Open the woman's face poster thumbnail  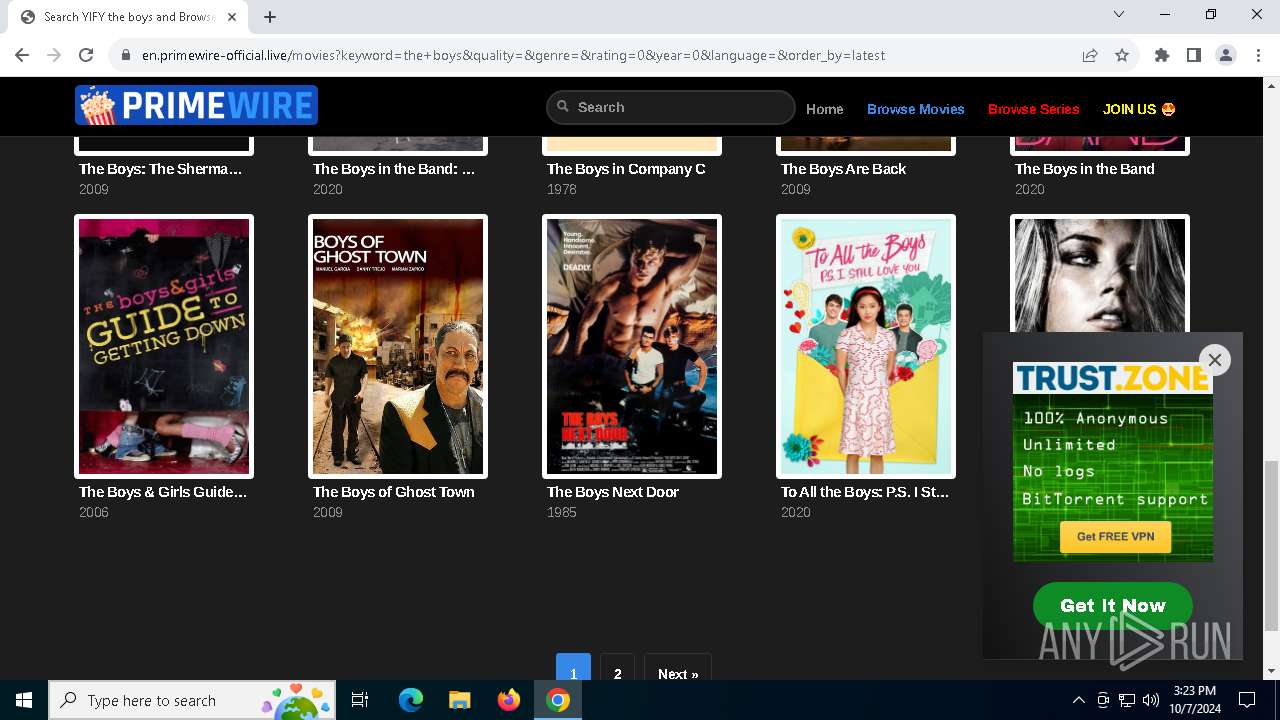1100,274
